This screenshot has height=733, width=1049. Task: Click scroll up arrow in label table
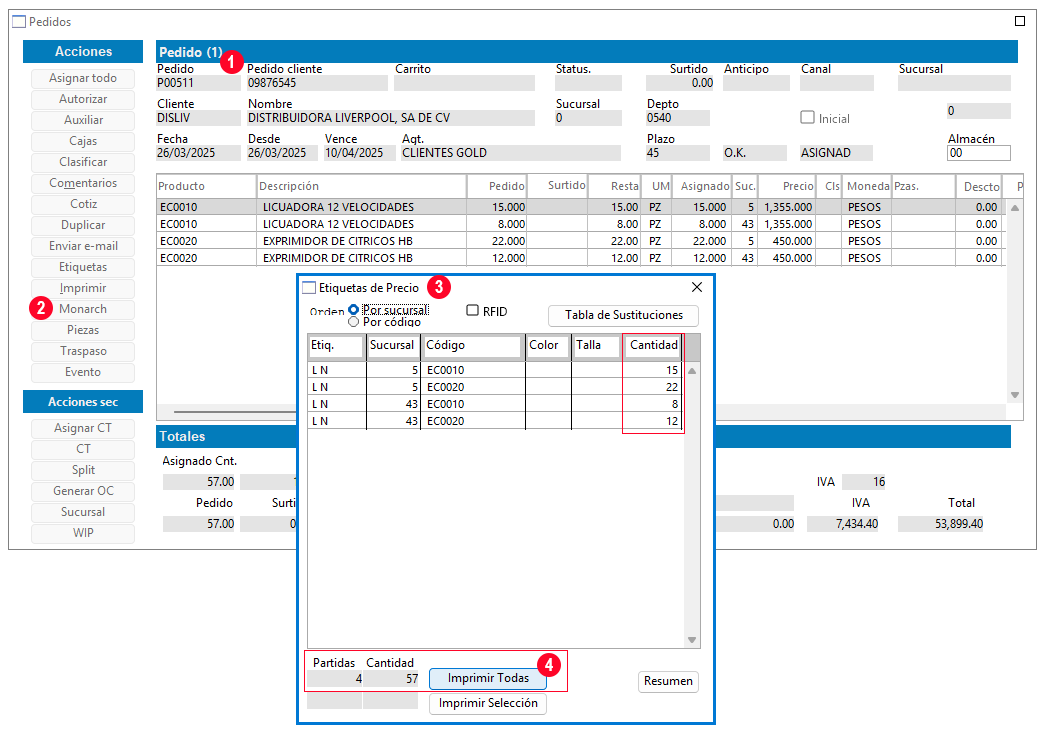pos(692,371)
